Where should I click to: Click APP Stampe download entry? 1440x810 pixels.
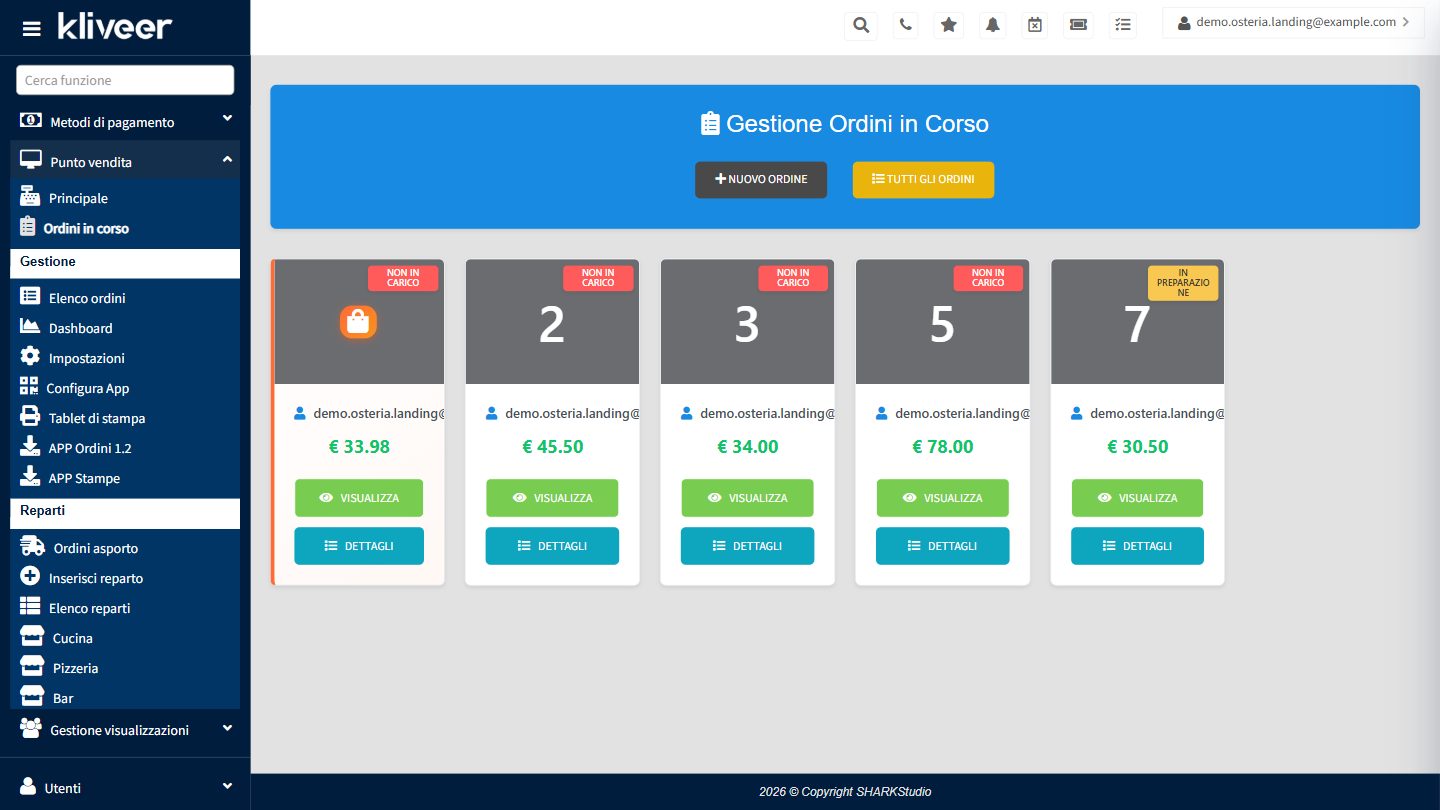pyautogui.click(x=125, y=478)
